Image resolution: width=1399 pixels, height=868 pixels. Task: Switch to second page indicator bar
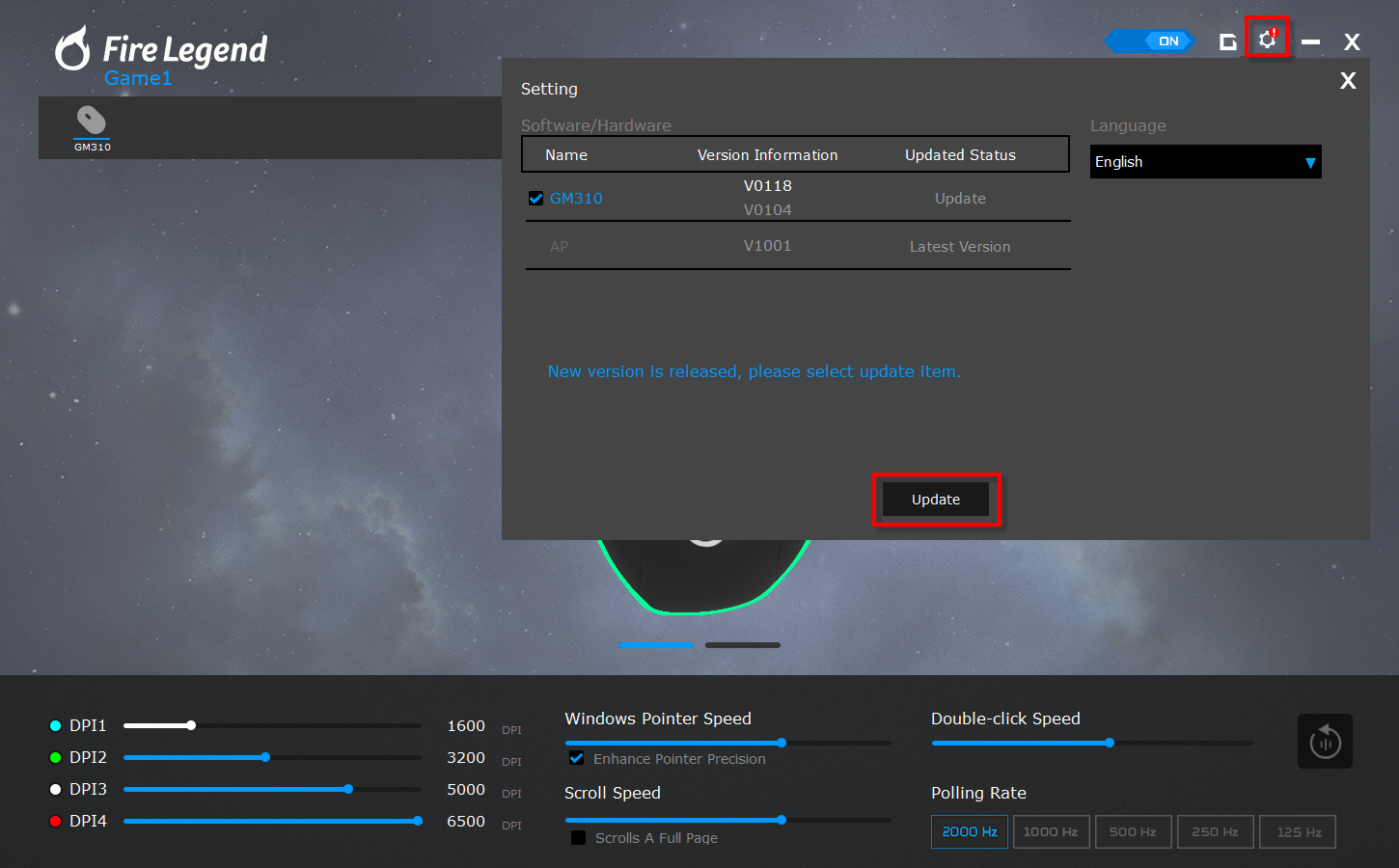743,644
